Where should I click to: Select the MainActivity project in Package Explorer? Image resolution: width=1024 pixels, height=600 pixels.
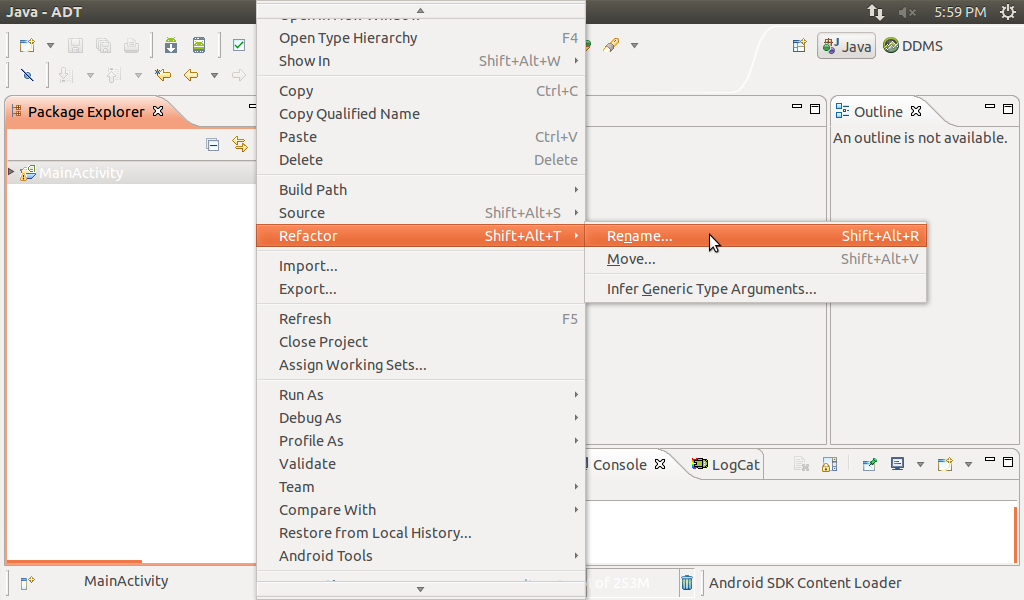pyautogui.click(x=81, y=173)
